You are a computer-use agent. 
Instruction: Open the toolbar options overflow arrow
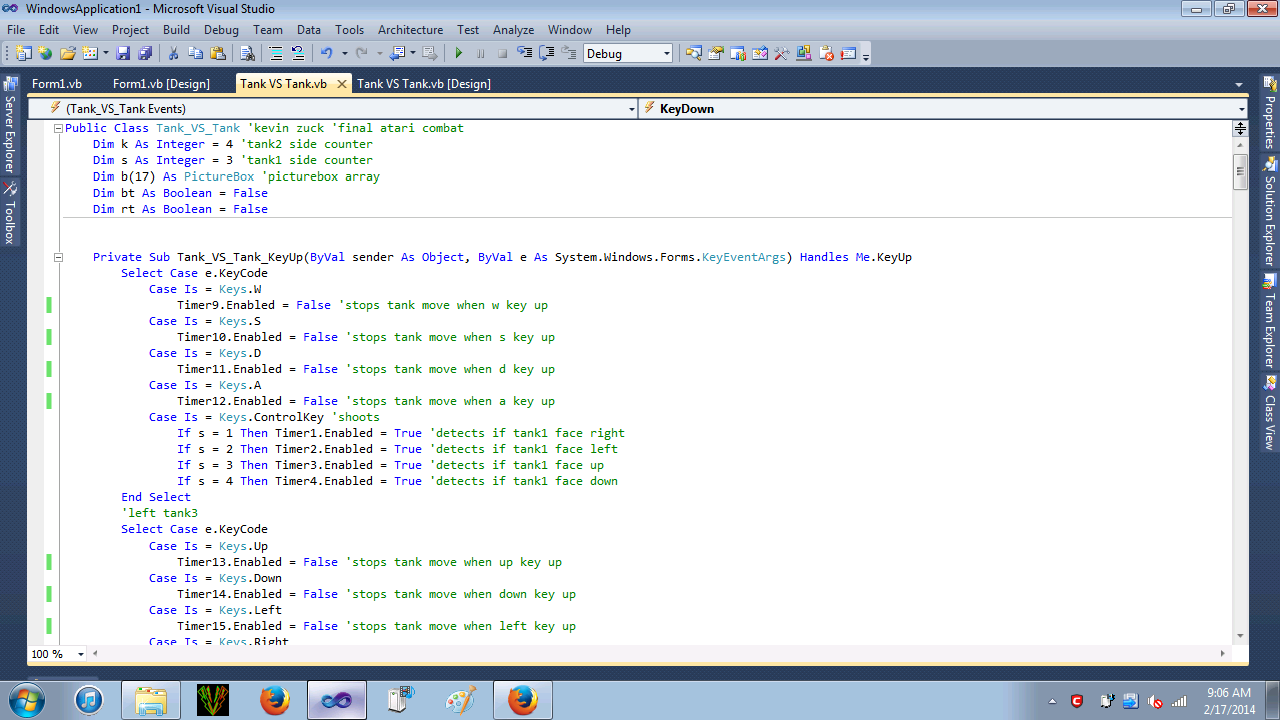(866, 55)
